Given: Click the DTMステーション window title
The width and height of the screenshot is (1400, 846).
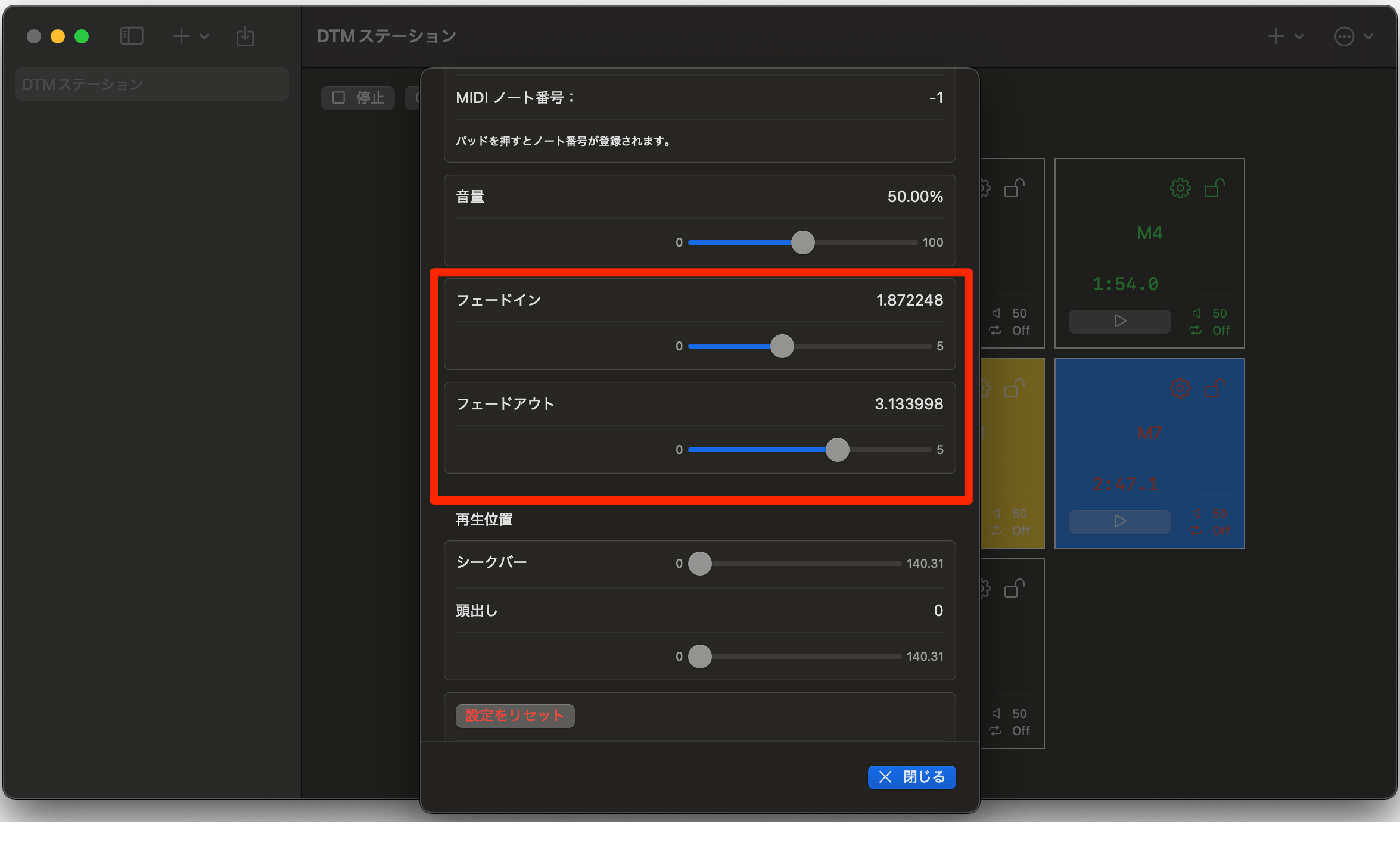Looking at the screenshot, I should click(387, 36).
